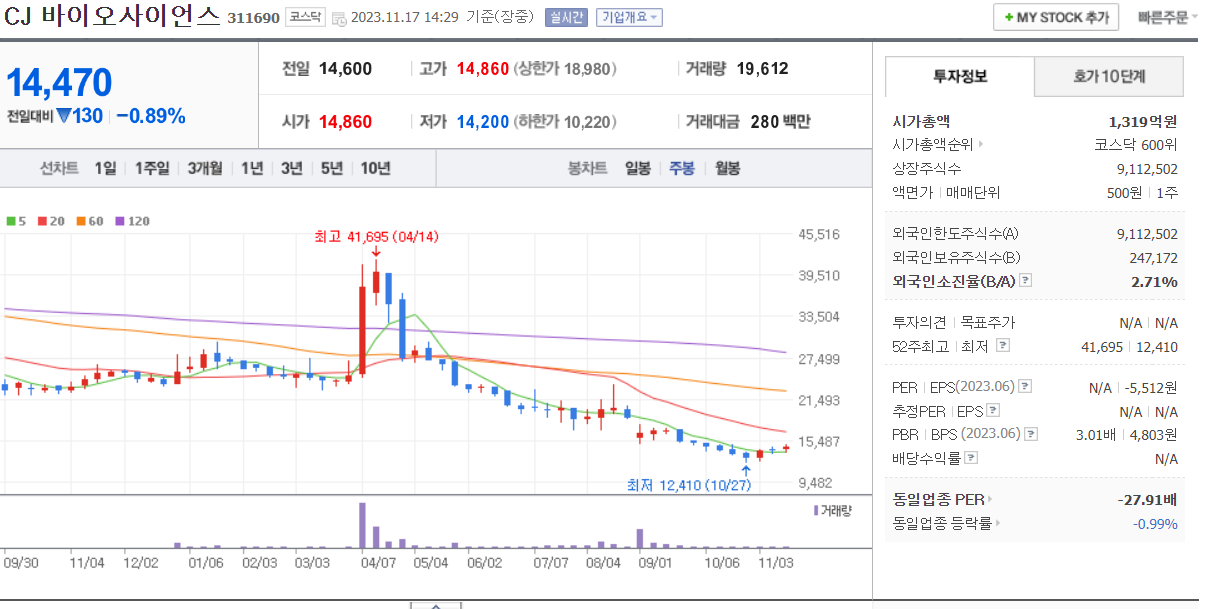1205x609 pixels.
Task: Click the 거래대금 value 280 백만
Action: coord(780,122)
